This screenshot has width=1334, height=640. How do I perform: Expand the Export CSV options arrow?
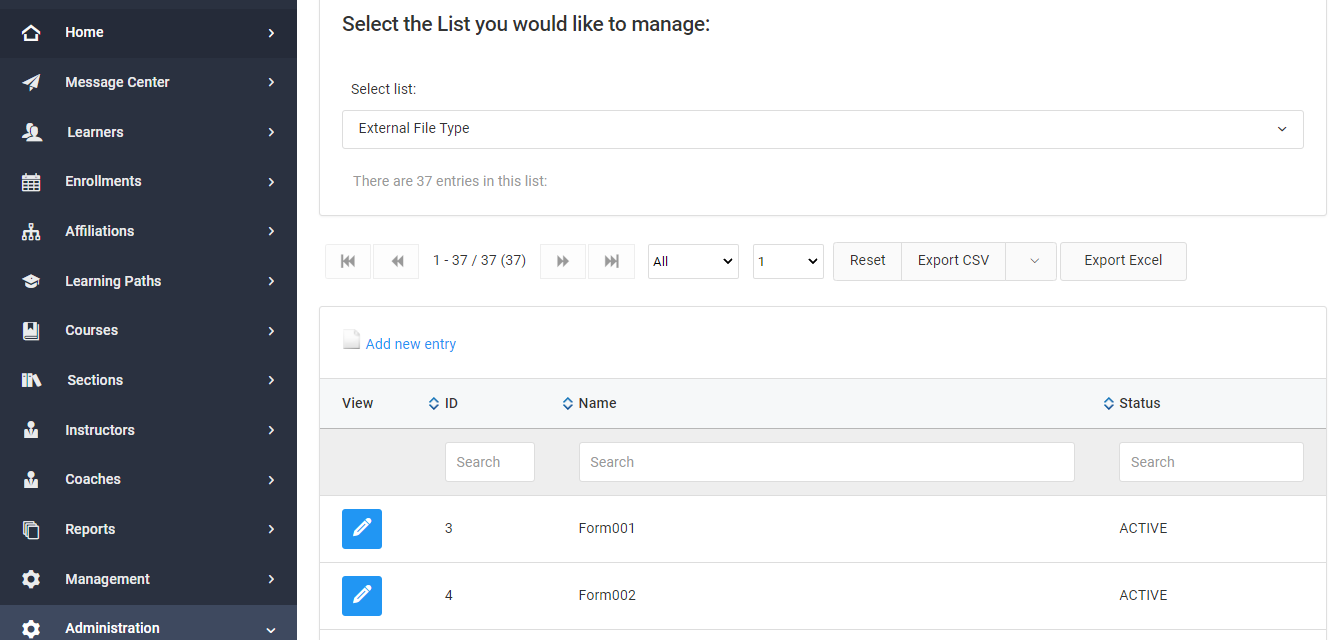[x=1034, y=261]
